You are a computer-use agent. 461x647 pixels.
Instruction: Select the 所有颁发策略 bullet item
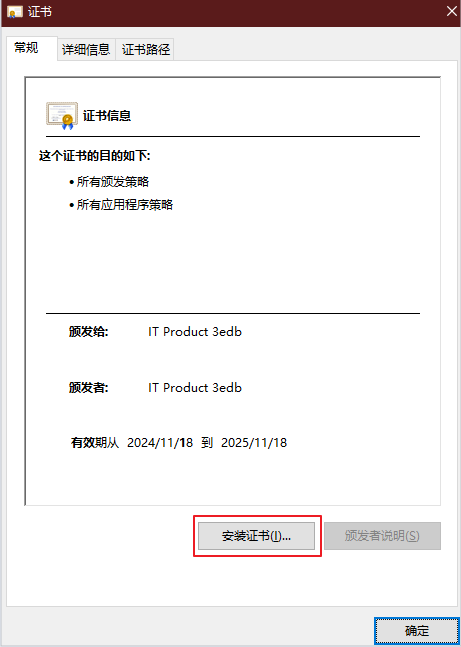[109, 182]
